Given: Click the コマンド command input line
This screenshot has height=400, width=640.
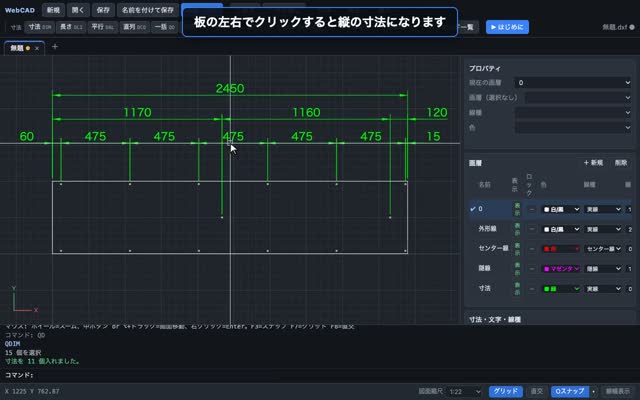Looking at the screenshot, I should click(x=320, y=375).
